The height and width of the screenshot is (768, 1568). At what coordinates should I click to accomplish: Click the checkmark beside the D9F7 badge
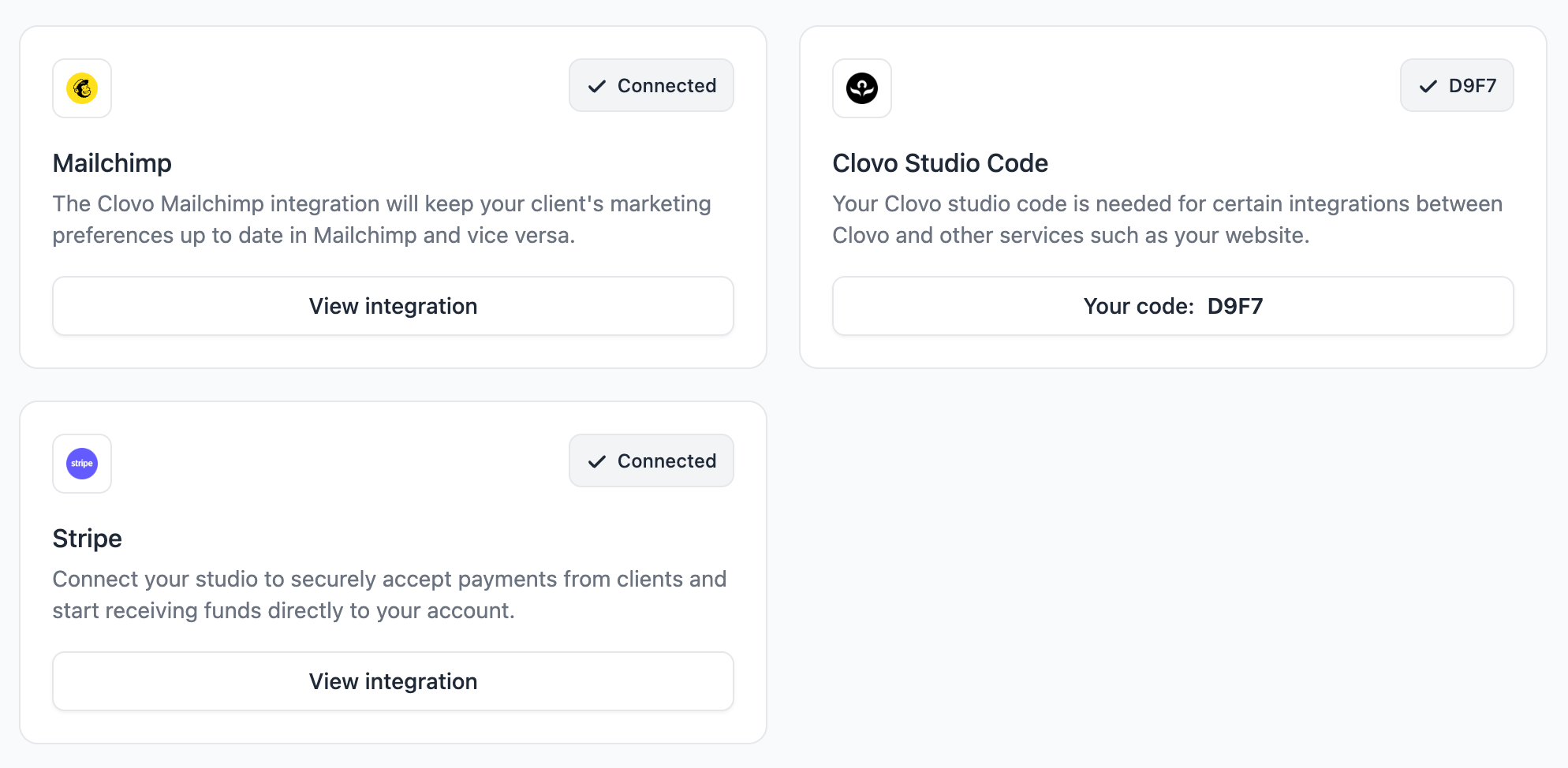1428,86
